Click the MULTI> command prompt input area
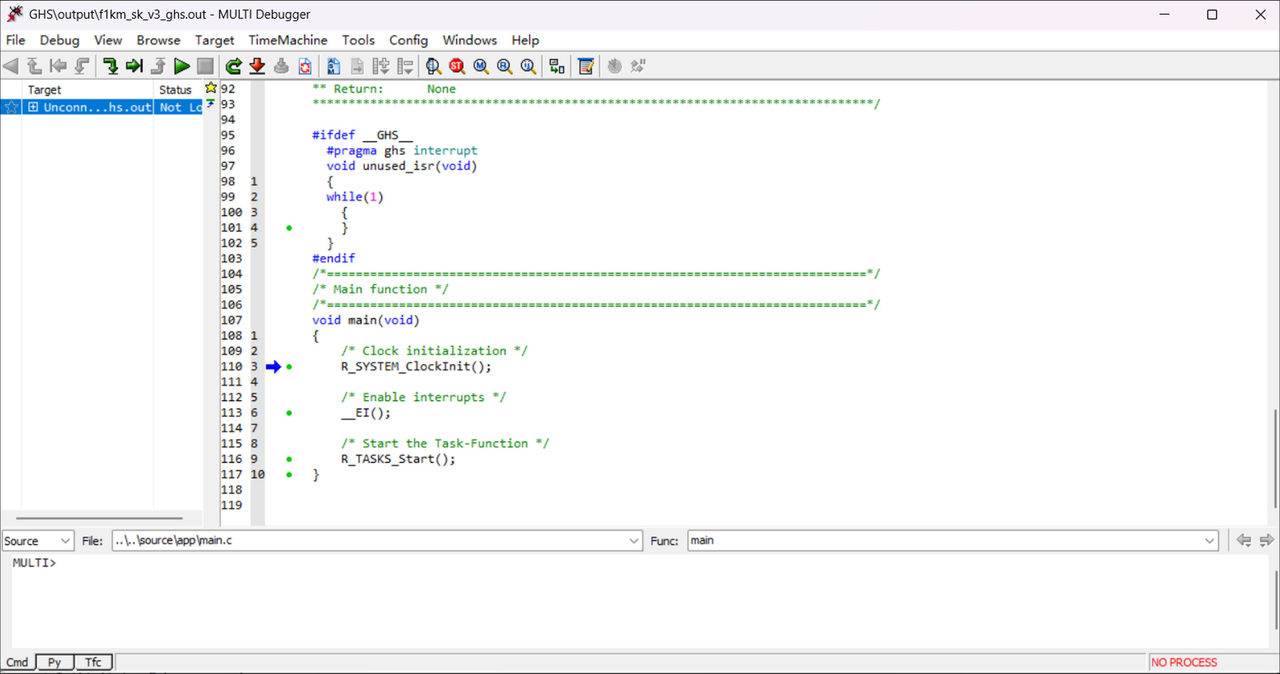Image resolution: width=1280 pixels, height=674 pixels. tap(640, 600)
